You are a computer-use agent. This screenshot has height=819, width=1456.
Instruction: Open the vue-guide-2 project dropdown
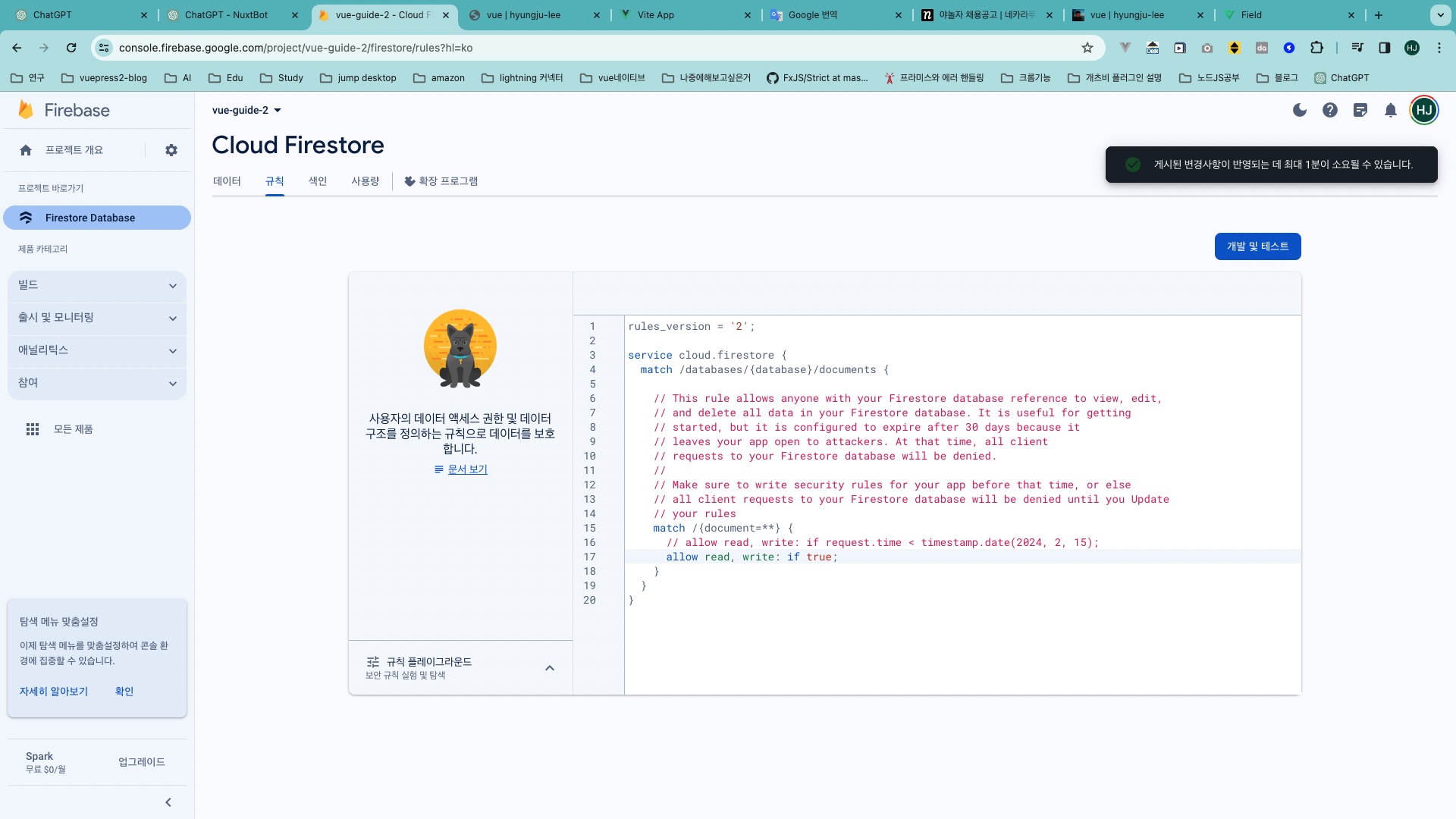[246, 110]
